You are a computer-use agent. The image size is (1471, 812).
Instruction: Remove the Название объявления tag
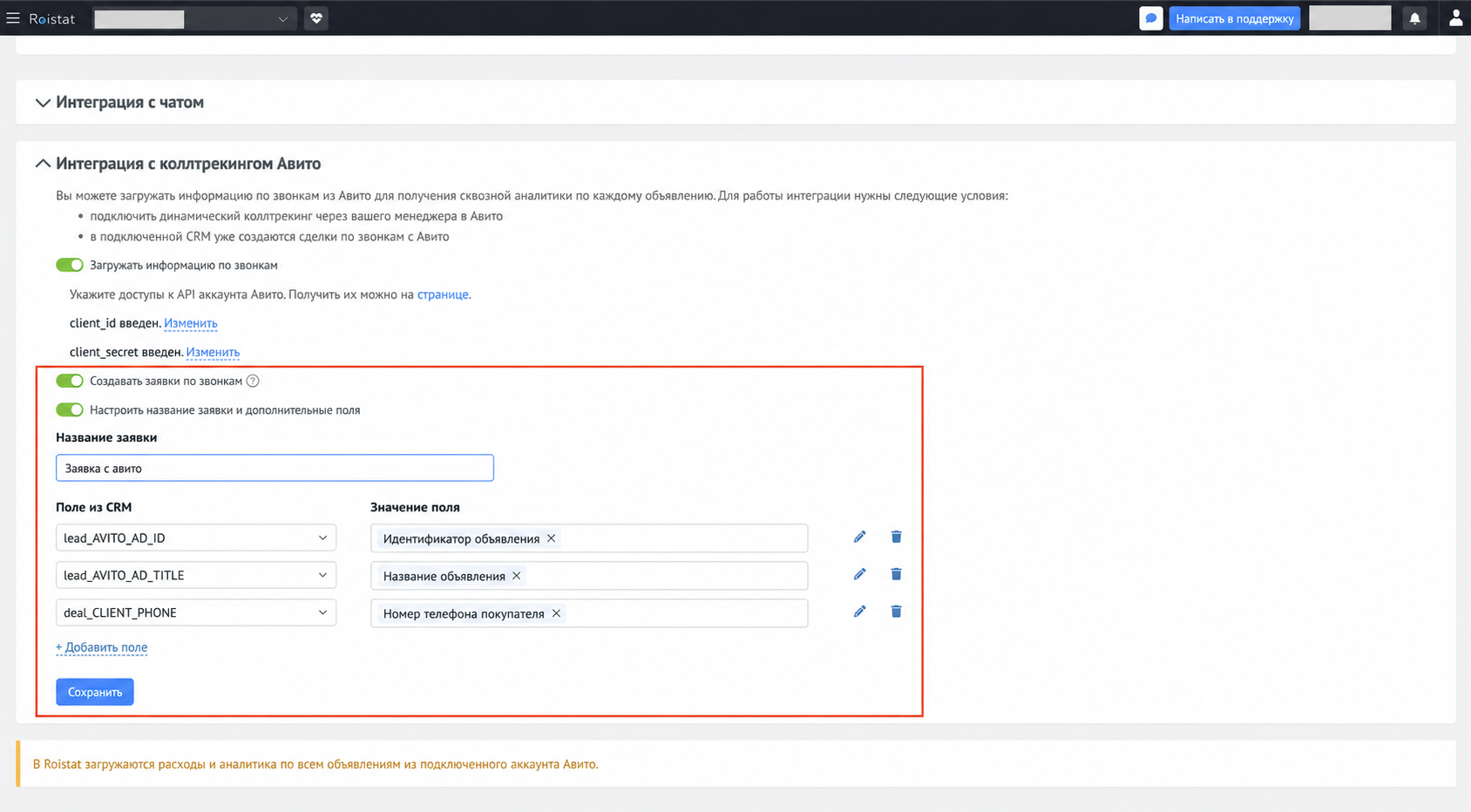[x=517, y=576]
